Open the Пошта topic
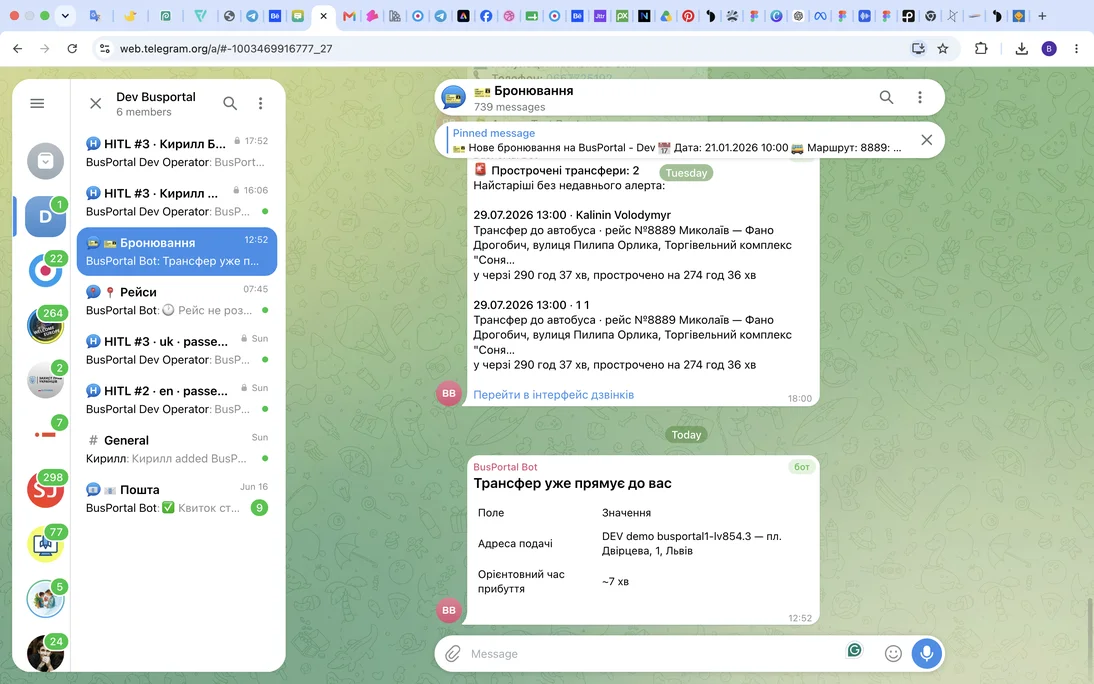The width and height of the screenshot is (1094, 684). (x=177, y=498)
